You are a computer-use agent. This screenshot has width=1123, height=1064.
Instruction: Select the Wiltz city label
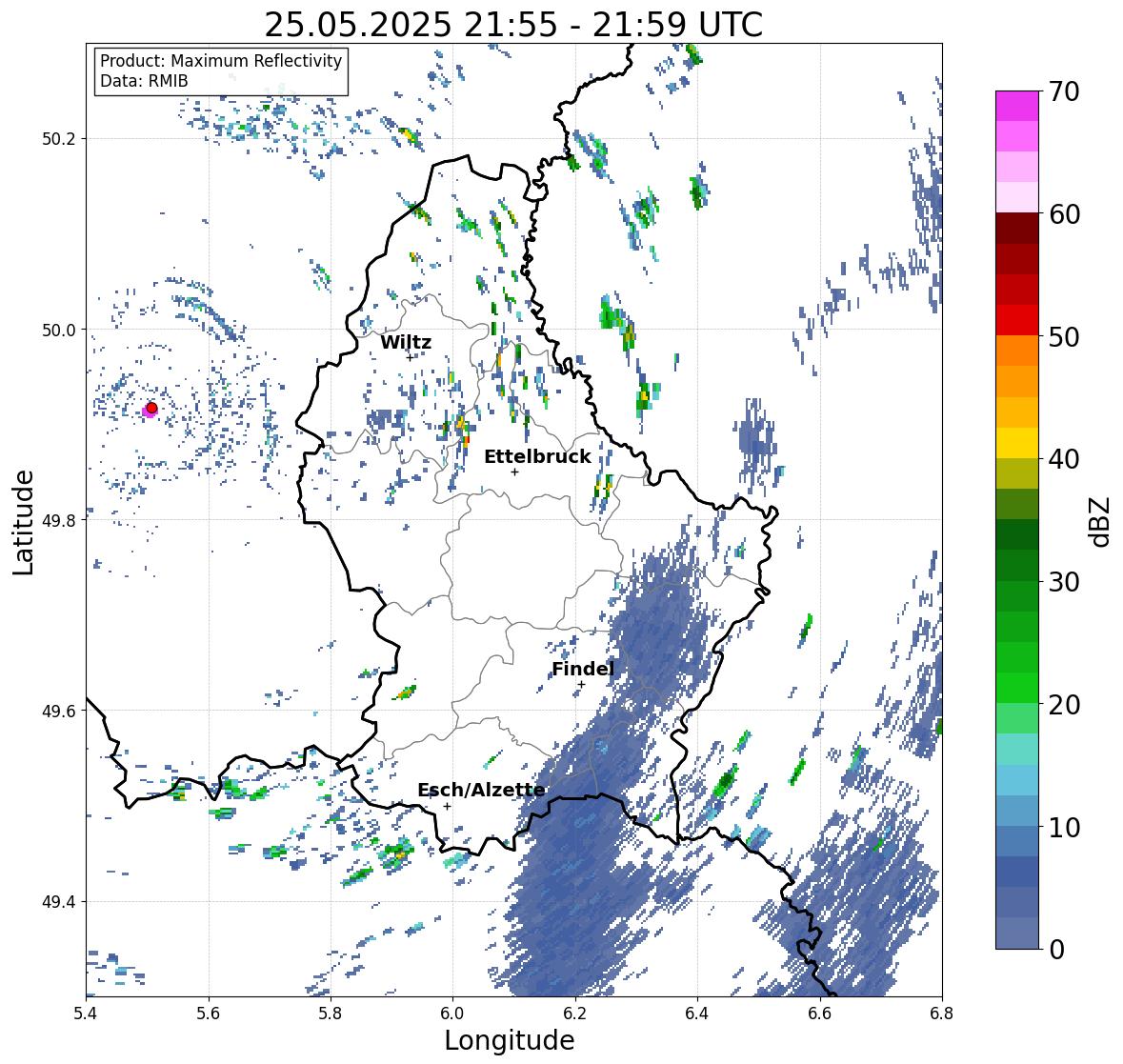[406, 342]
